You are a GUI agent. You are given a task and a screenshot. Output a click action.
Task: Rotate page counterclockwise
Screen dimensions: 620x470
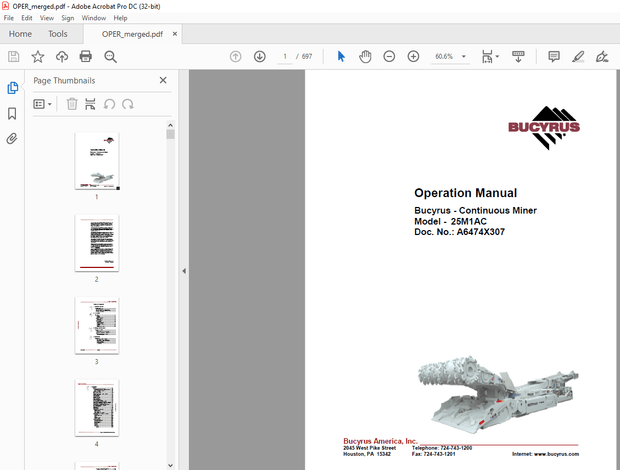pyautogui.click(x=109, y=104)
